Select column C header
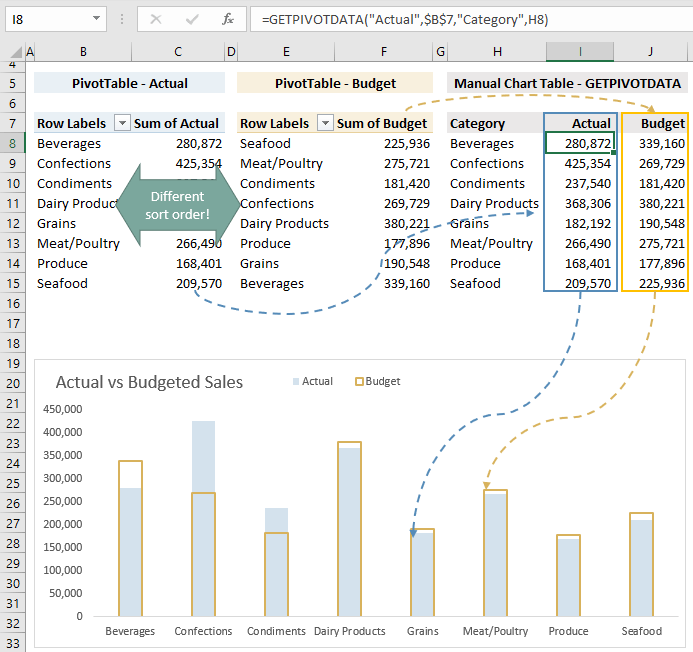This screenshot has width=693, height=652. tap(178, 52)
